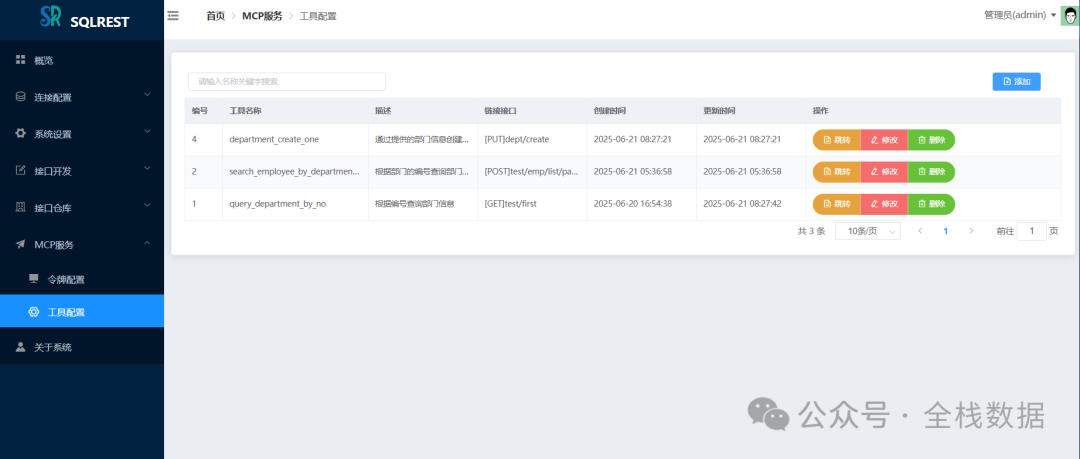Click 修改 for department_create_one
1080x459 pixels.
pyautogui.click(x=884, y=140)
